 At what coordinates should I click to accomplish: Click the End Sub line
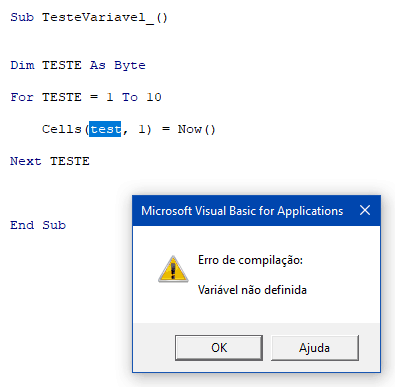tap(38, 225)
